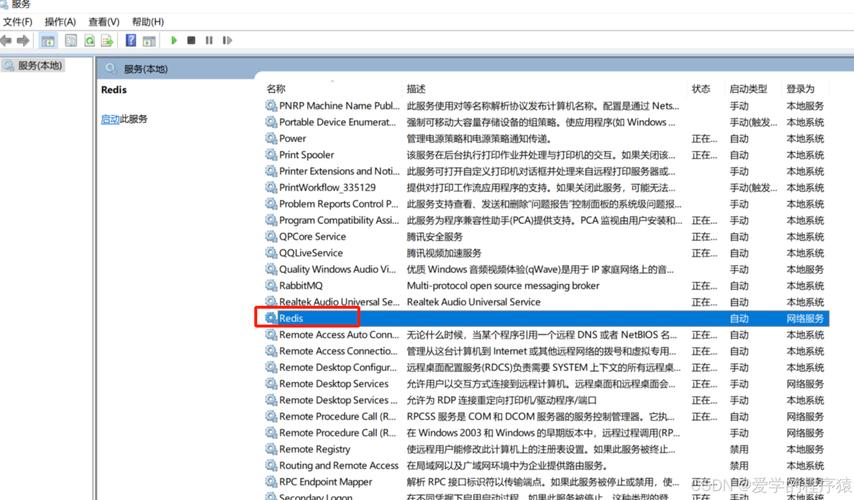Click gear icon beside QQLiveService
Image resolution: width=854 pixels, height=500 pixels.
tap(271, 252)
